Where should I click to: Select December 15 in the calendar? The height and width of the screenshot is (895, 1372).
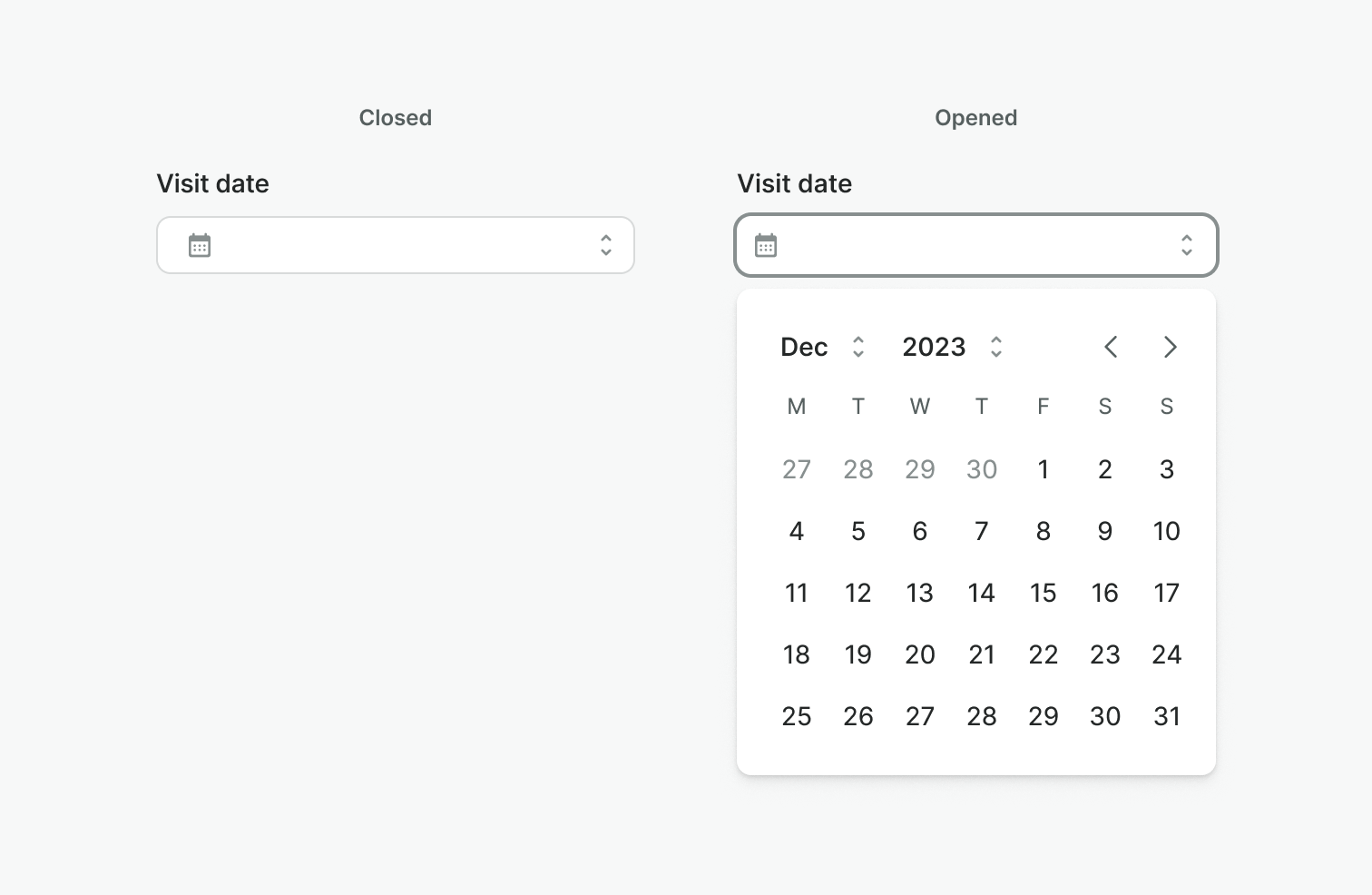click(x=1043, y=593)
